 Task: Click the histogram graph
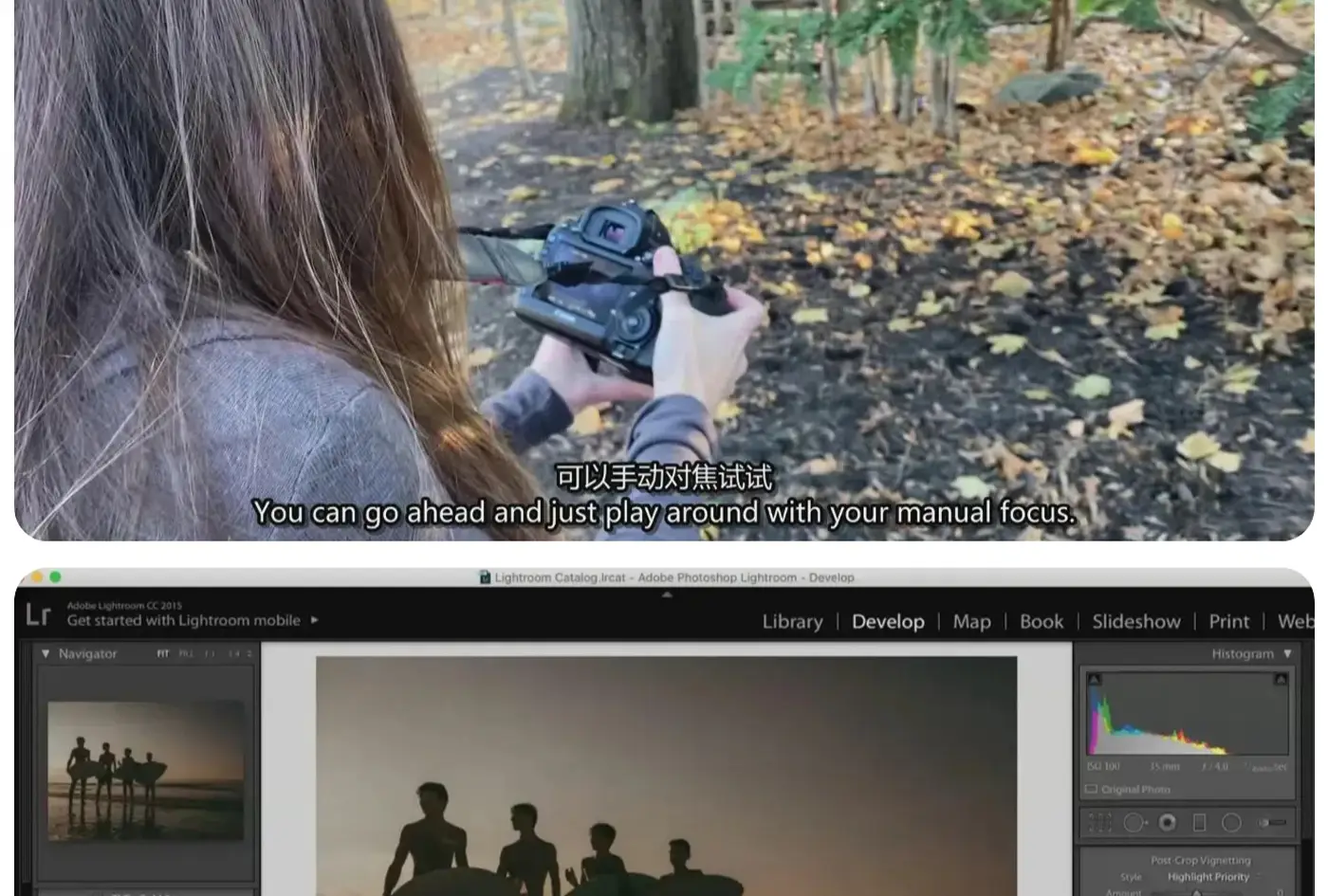tap(1188, 713)
